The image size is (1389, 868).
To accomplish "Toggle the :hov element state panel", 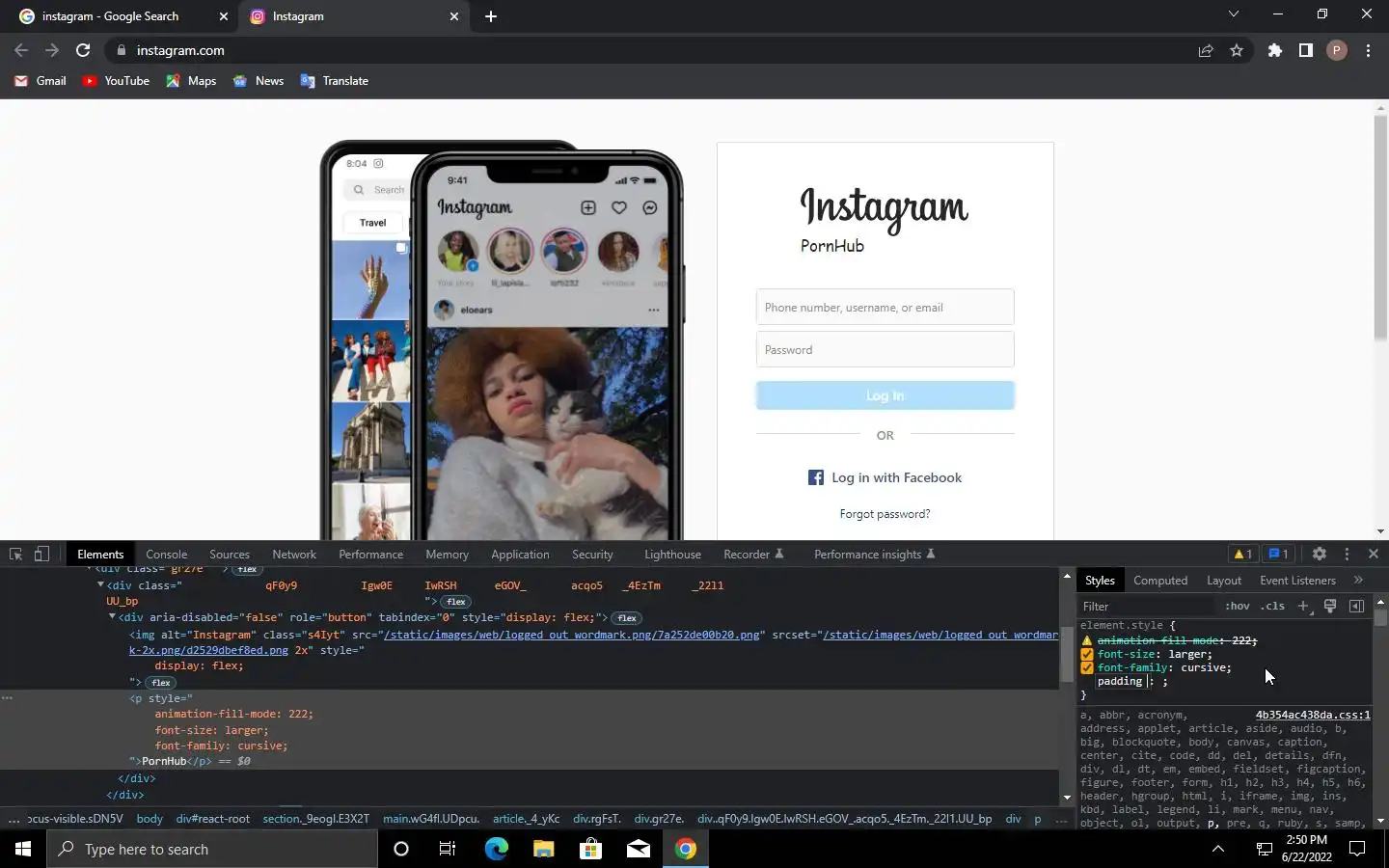I will 1237,606.
